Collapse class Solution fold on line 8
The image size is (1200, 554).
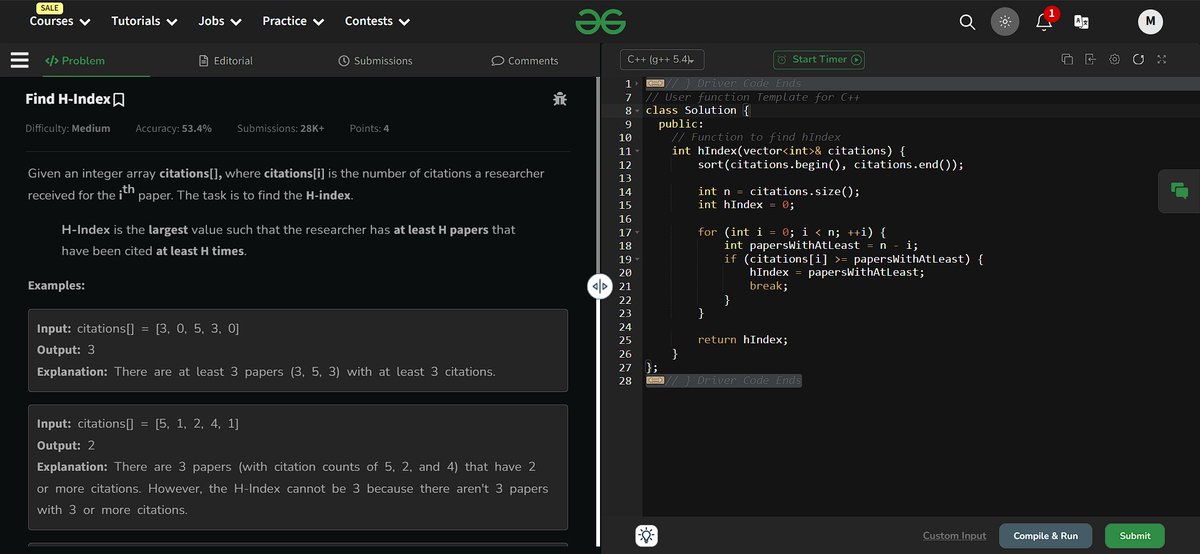pyautogui.click(x=637, y=110)
